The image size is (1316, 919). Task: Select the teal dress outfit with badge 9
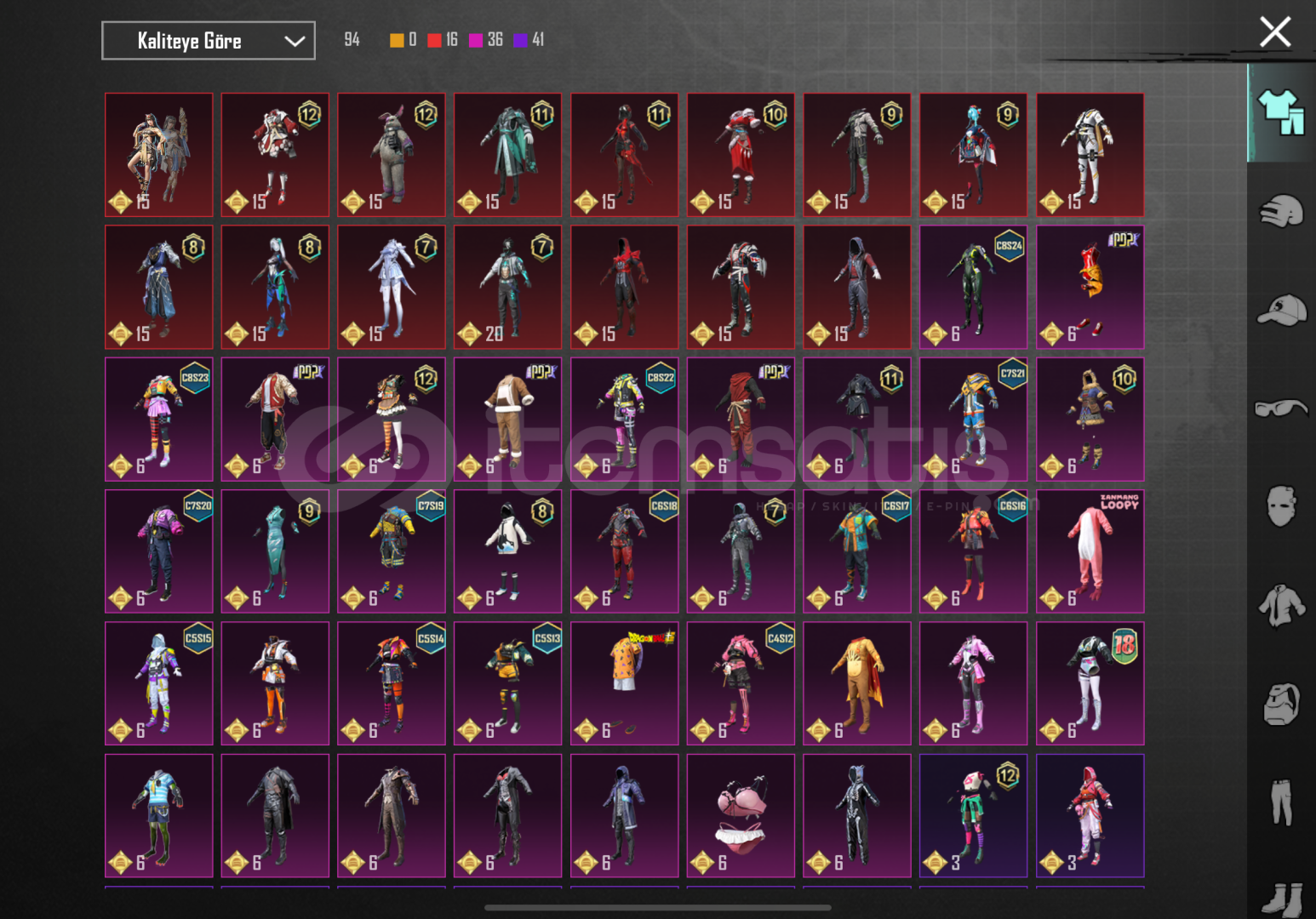(x=275, y=551)
